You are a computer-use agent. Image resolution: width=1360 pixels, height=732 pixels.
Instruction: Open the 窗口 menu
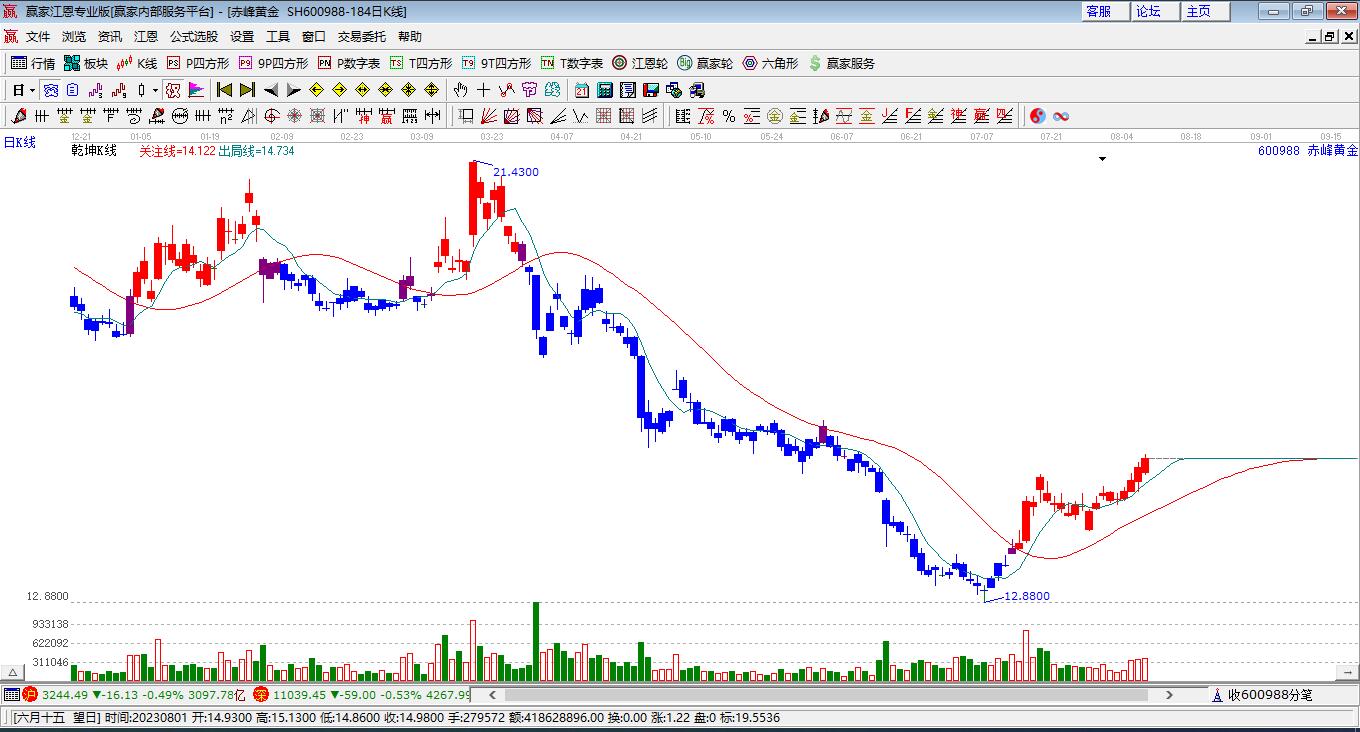pyautogui.click(x=314, y=37)
